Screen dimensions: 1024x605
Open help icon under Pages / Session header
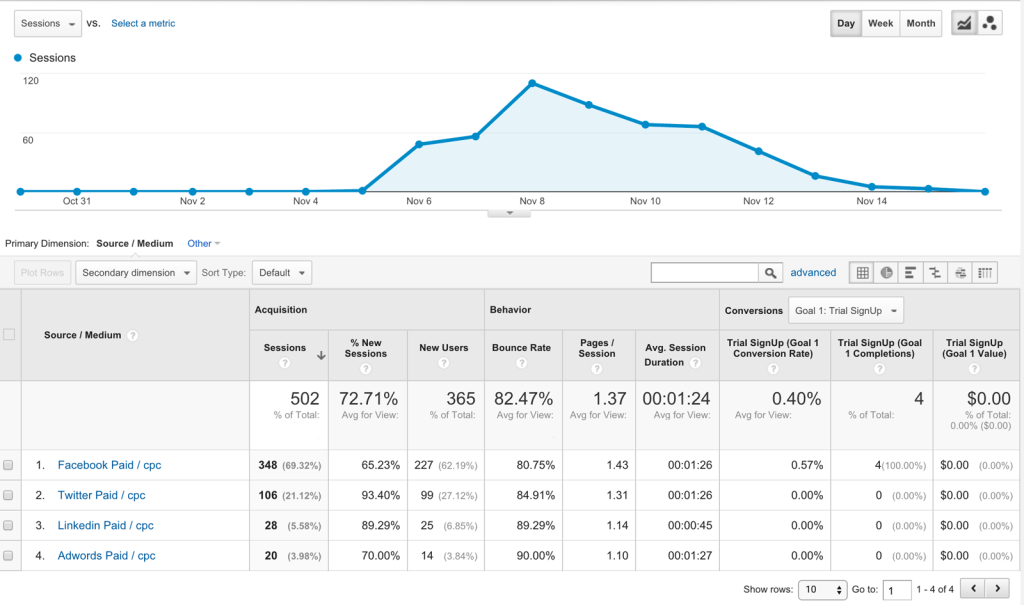[x=596, y=368]
